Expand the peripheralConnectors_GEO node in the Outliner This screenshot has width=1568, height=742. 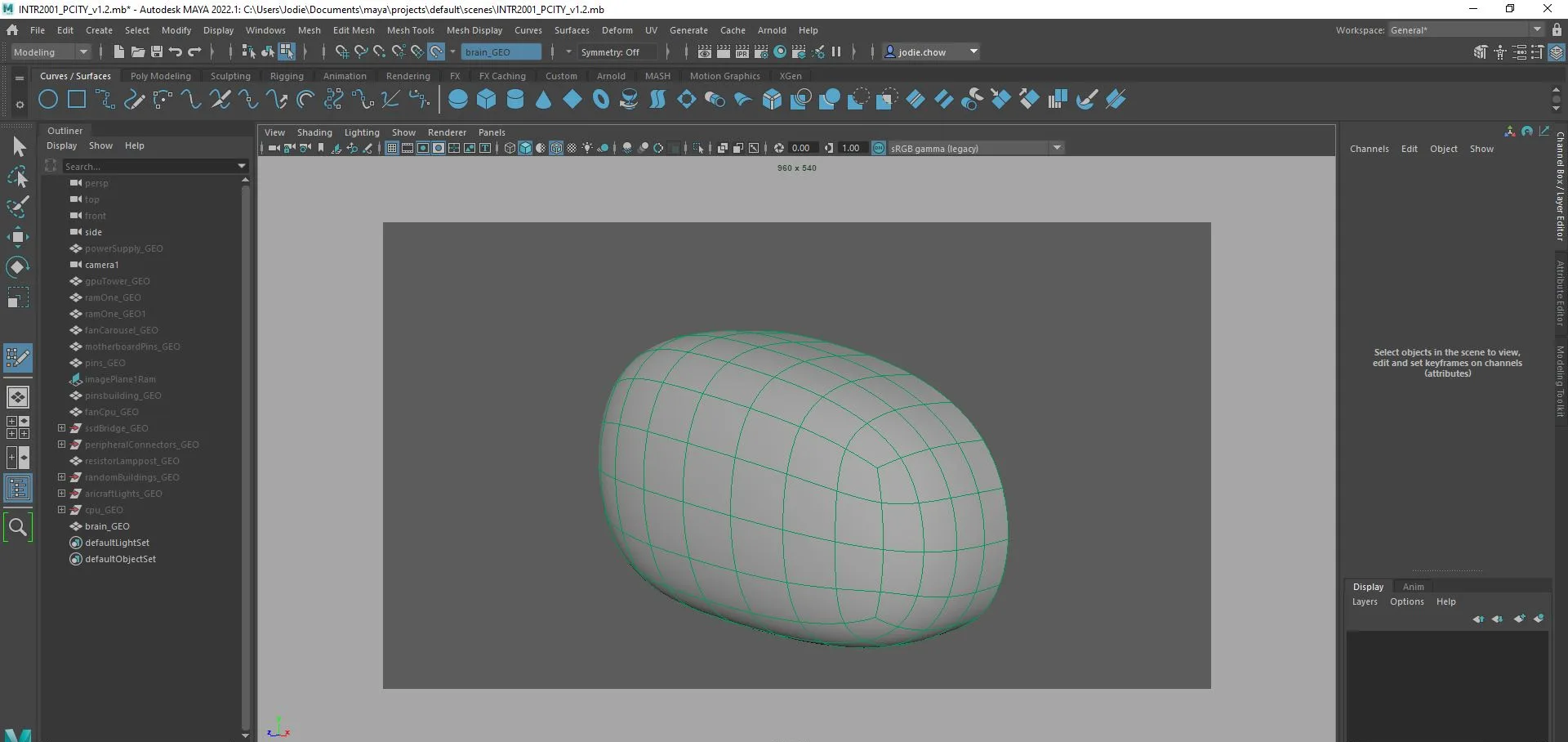[61, 444]
